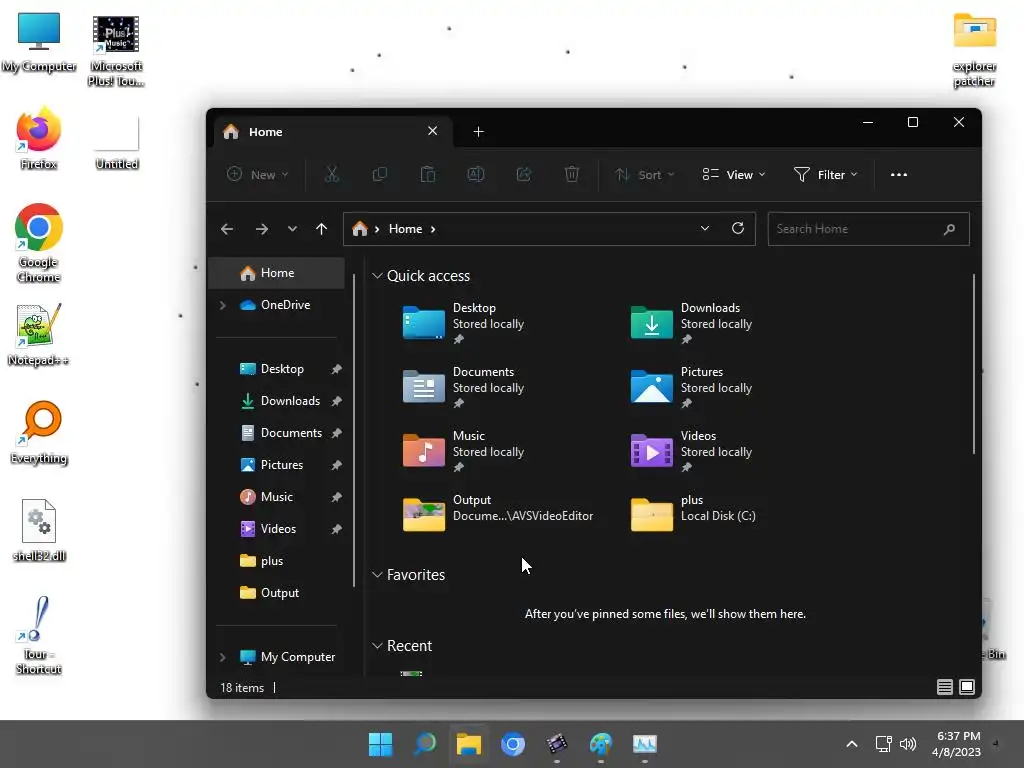Click the Back navigation arrow

[x=227, y=229]
